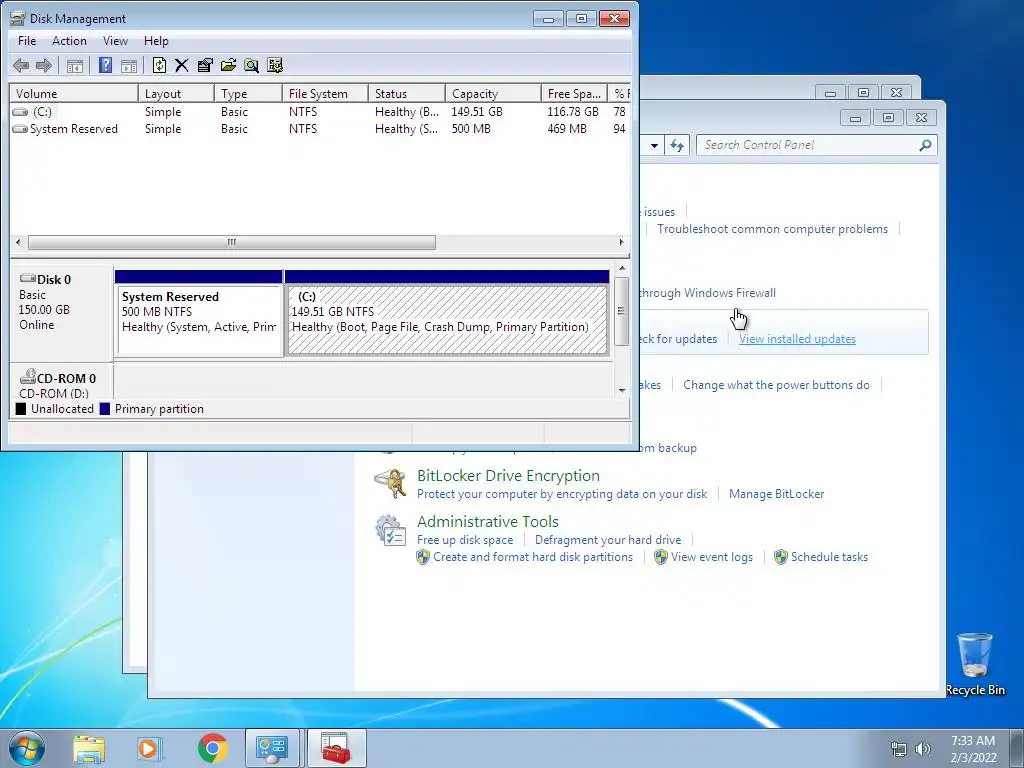Click the Administrative Tools gear icon
The width and height of the screenshot is (1024, 768).
click(x=391, y=530)
